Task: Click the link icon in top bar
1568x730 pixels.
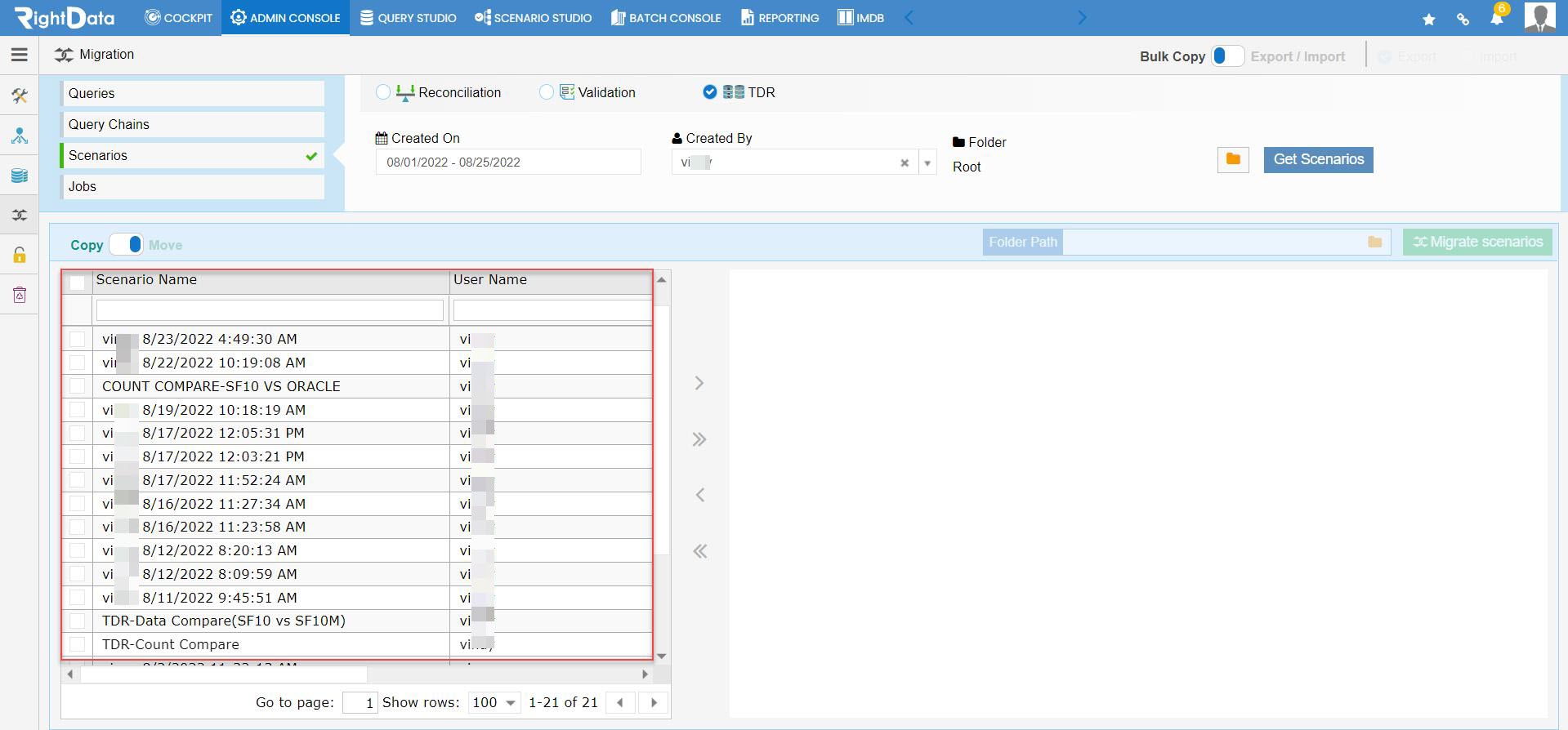Action: coord(1463,19)
